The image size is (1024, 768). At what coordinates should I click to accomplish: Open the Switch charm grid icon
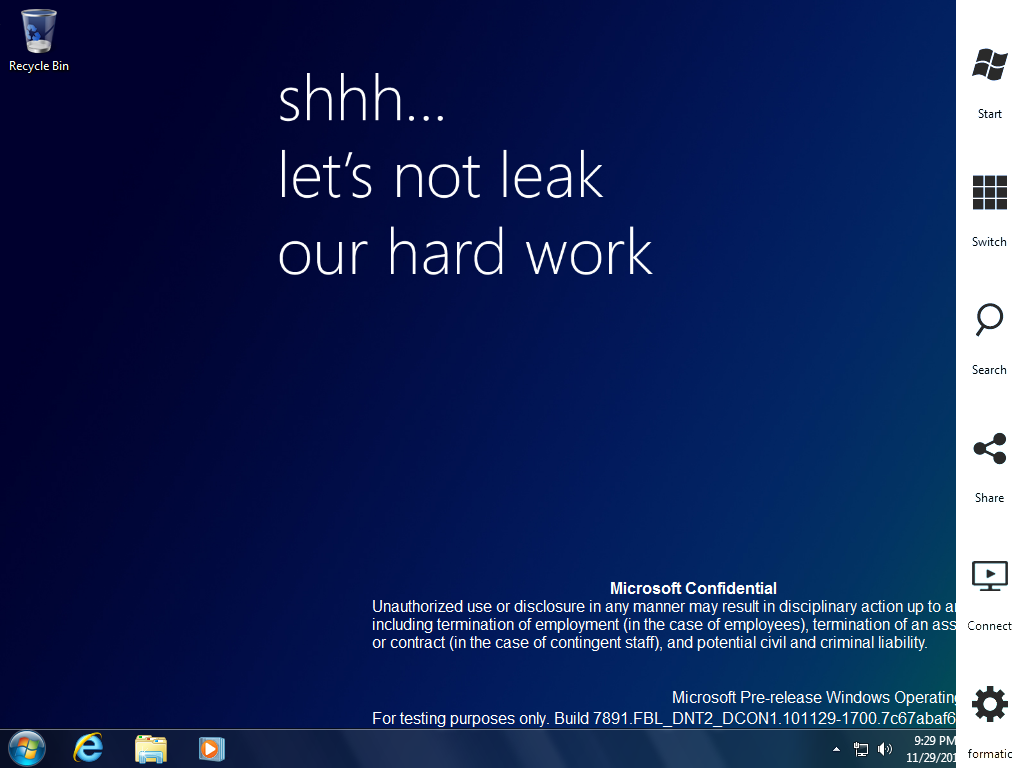click(989, 193)
